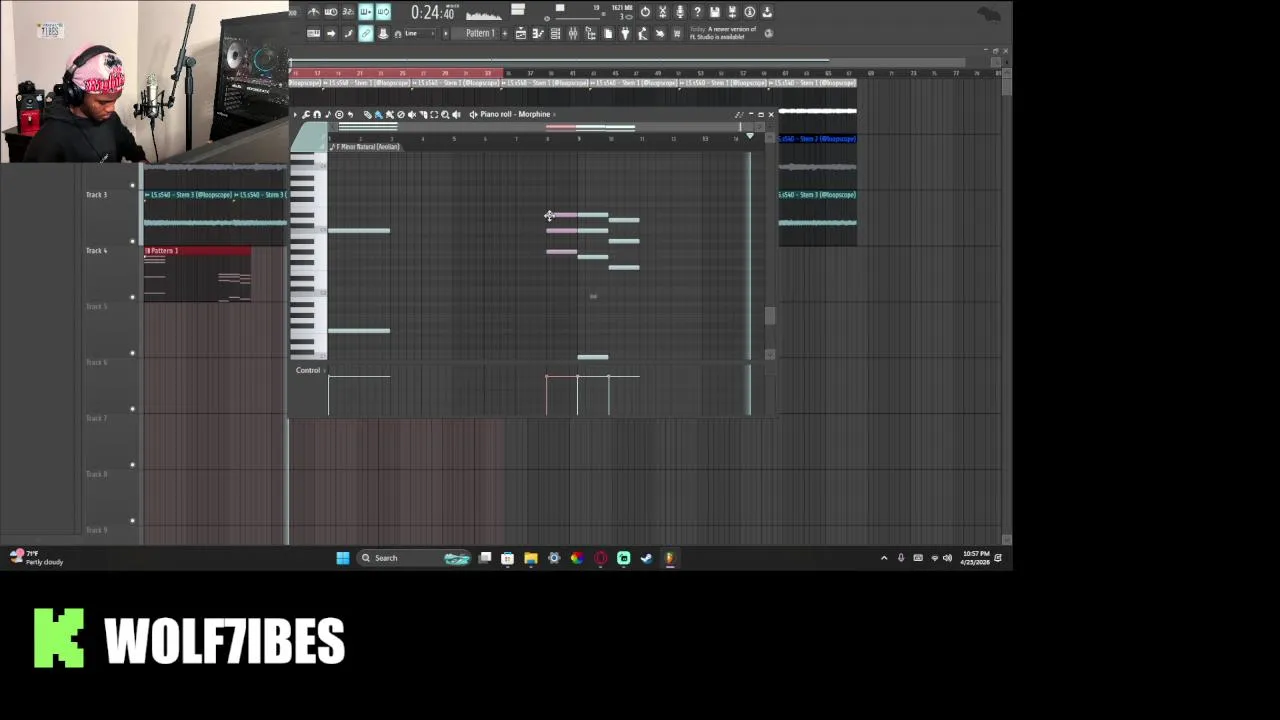Toggle wait for input before recording

[330, 12]
